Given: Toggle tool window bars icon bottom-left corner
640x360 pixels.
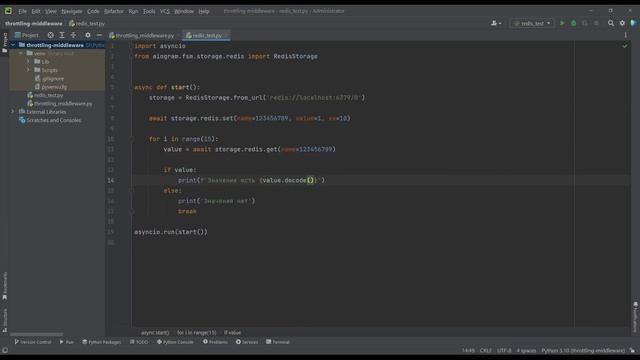Looking at the screenshot, I should (x=5, y=351).
